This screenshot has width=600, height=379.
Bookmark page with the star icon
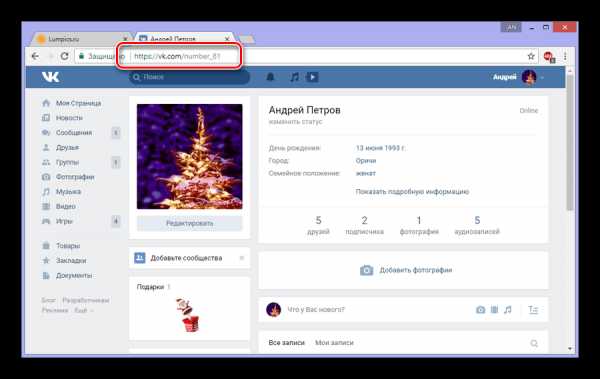pos(531,56)
